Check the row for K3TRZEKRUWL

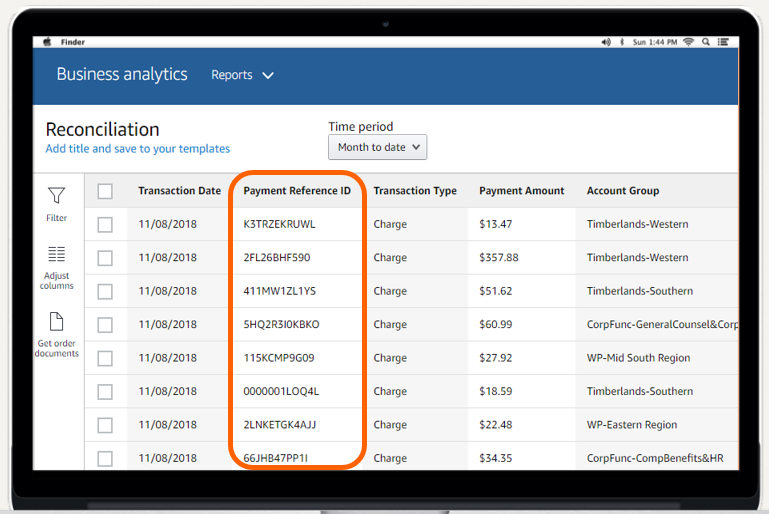[x=105, y=225]
